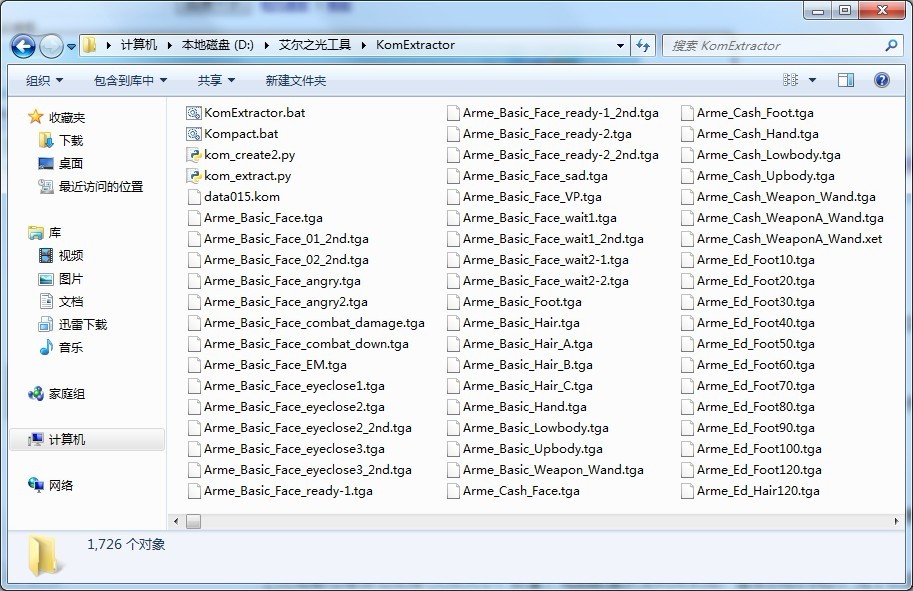Select 桌面 in the navigation pane

(x=70, y=164)
